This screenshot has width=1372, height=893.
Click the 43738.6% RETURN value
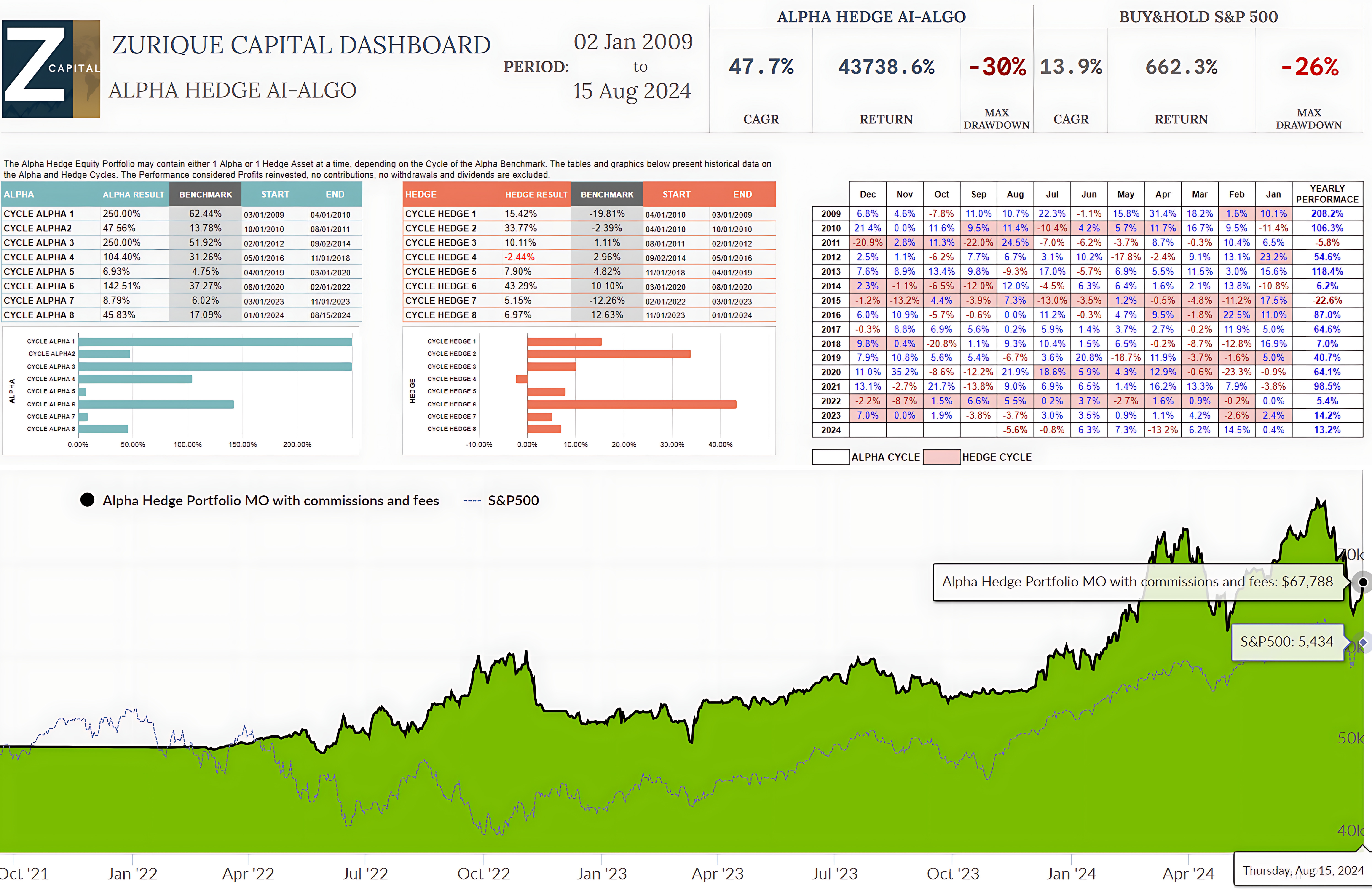point(886,67)
